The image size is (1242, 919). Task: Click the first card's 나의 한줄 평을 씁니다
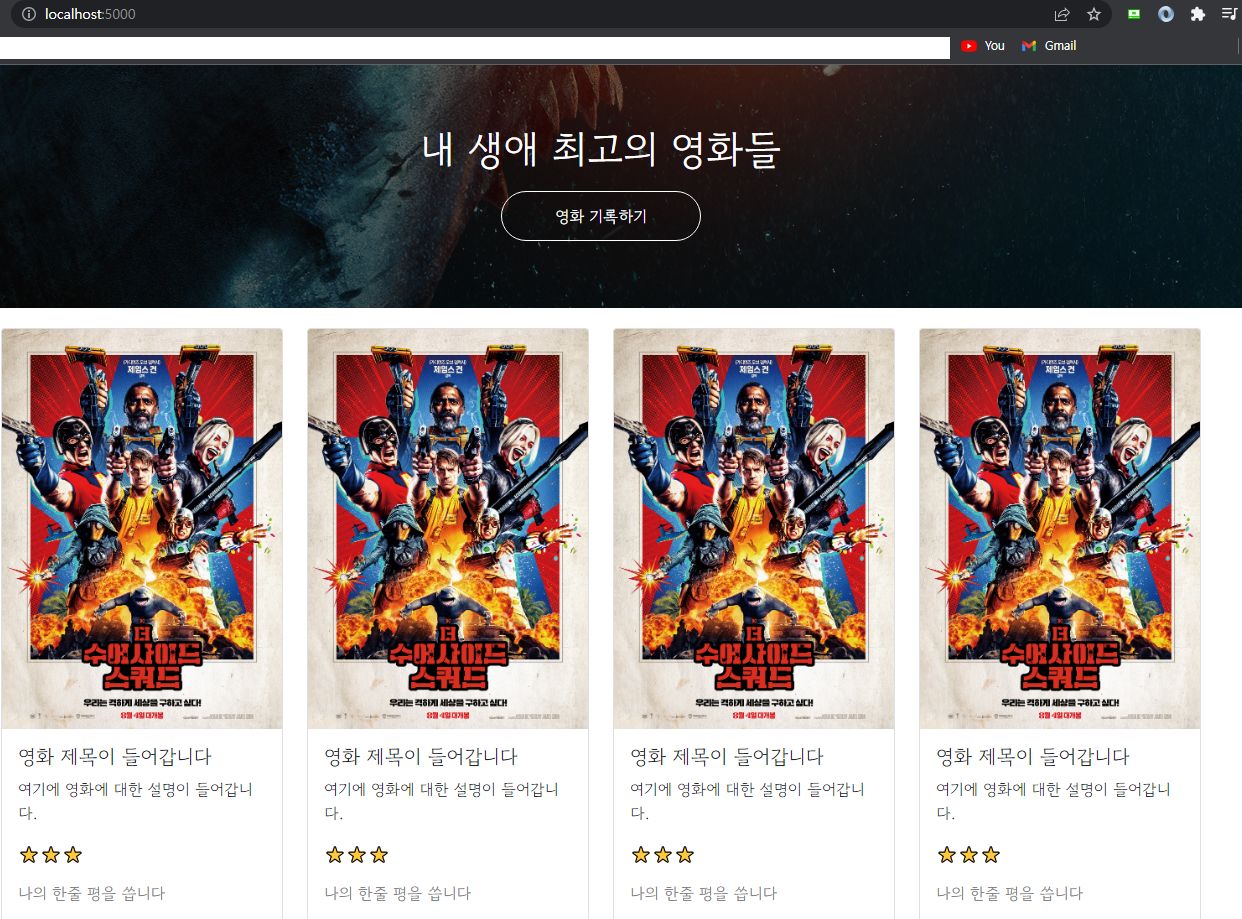click(x=92, y=893)
